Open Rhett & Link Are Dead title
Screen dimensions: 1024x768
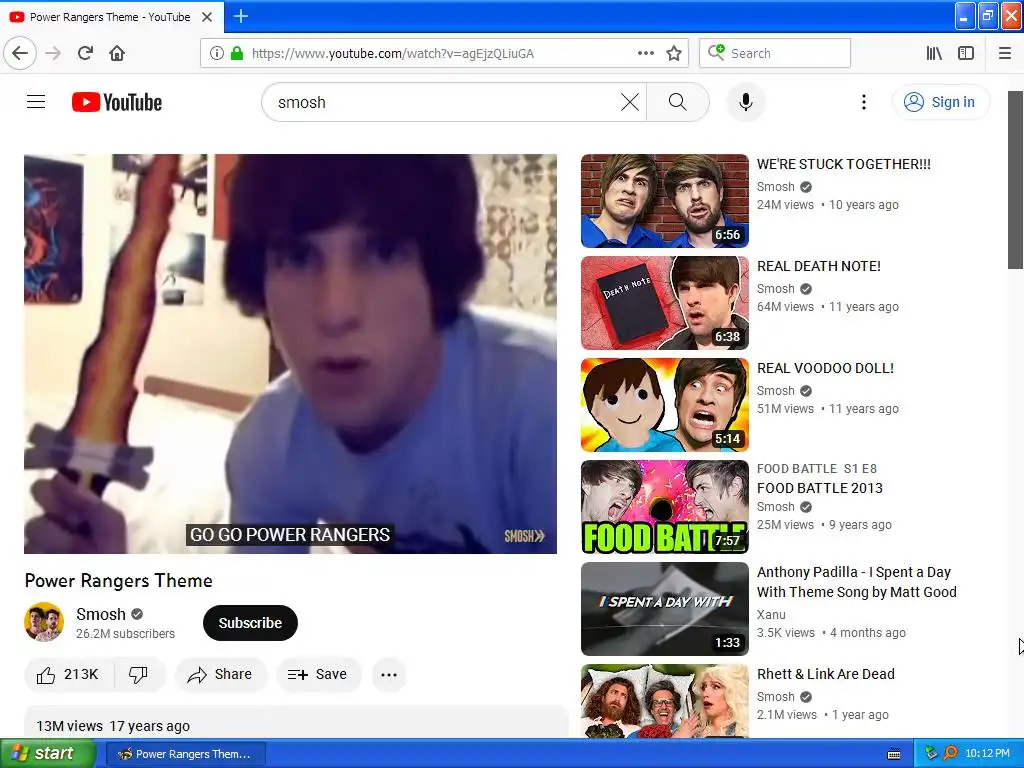[x=825, y=674]
